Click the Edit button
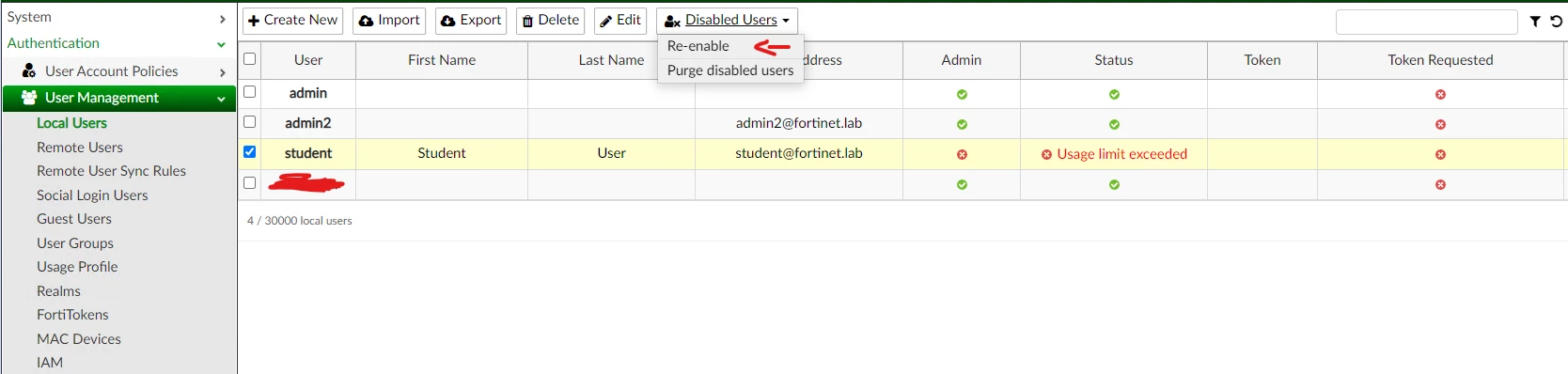Image resolution: width=1568 pixels, height=374 pixels. (x=620, y=21)
